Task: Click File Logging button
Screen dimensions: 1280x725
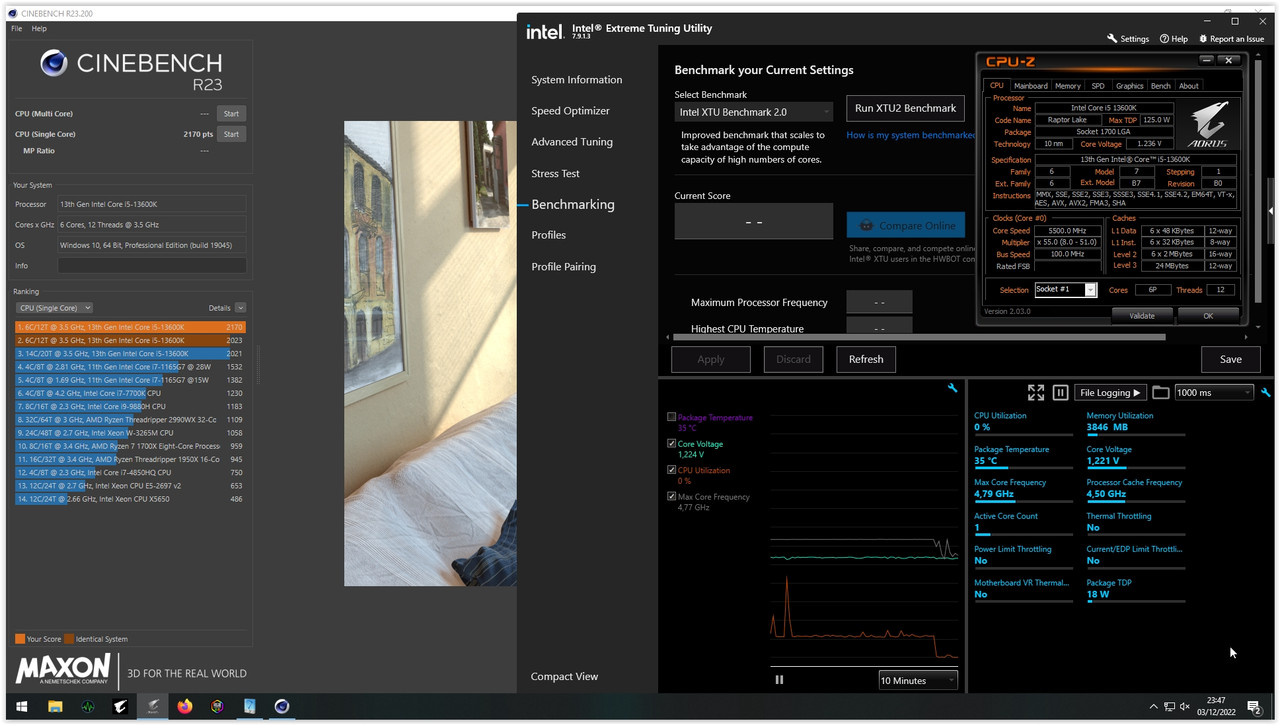Action: click(1110, 393)
